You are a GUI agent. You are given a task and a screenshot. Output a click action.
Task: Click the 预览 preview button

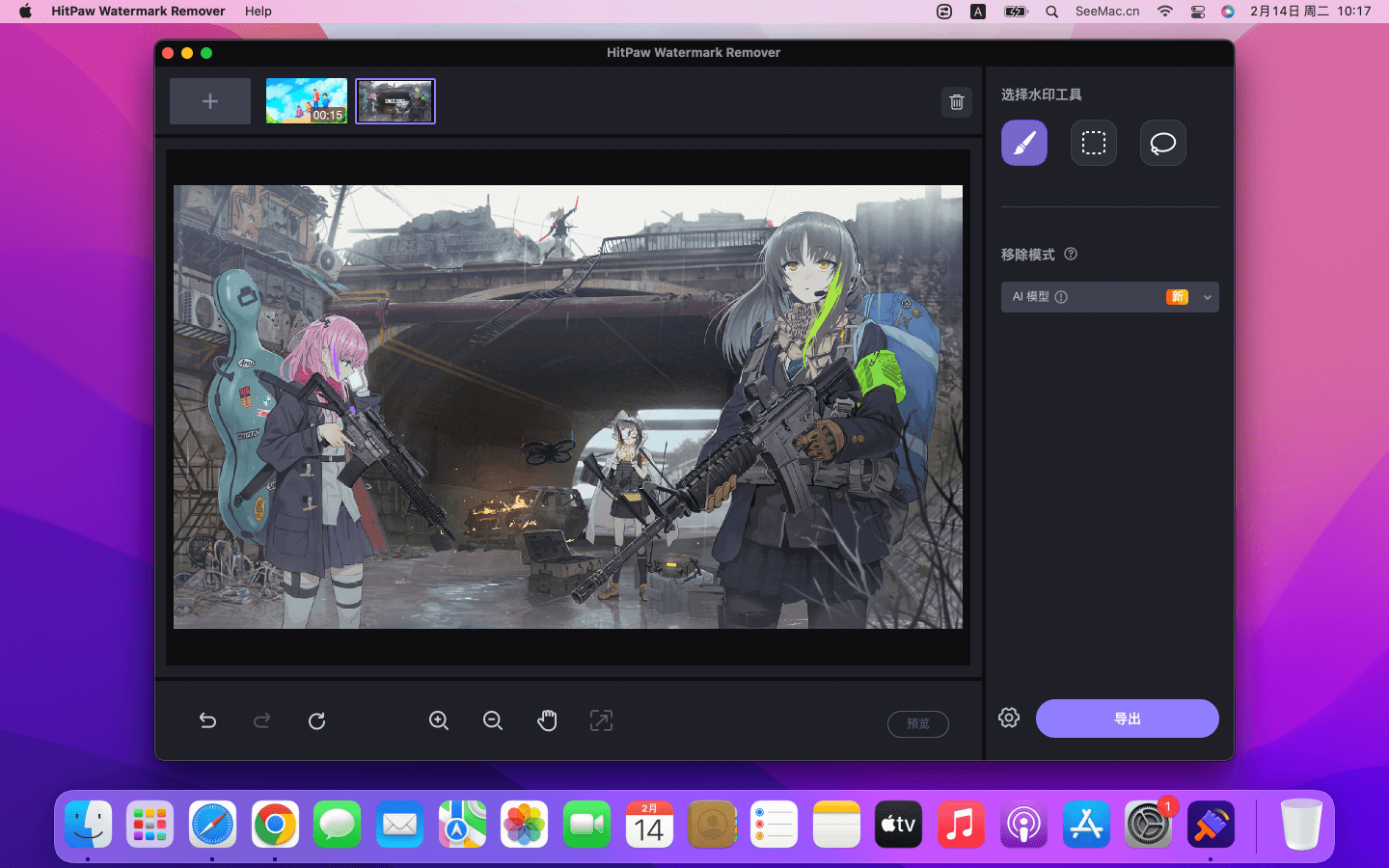(x=917, y=723)
